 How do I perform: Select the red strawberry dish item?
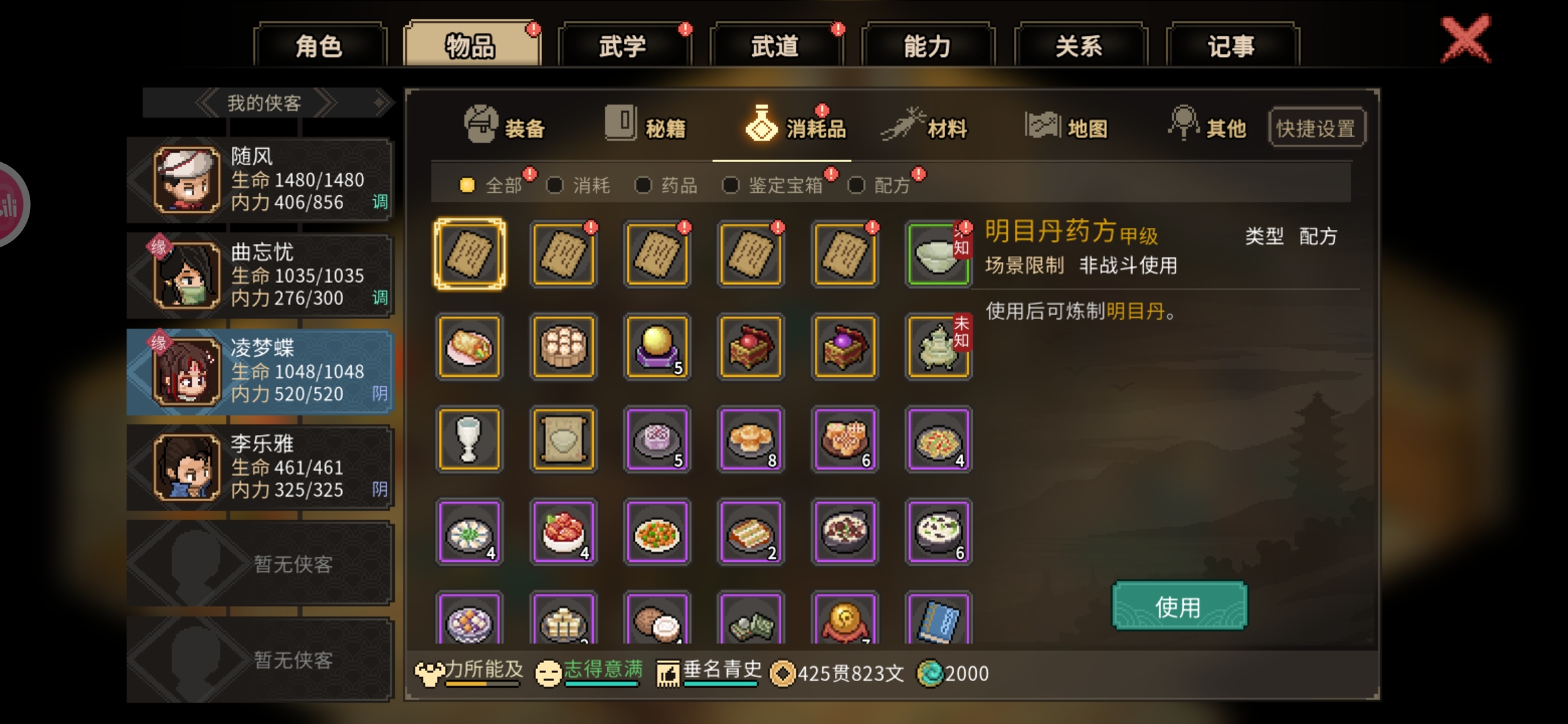tap(563, 532)
